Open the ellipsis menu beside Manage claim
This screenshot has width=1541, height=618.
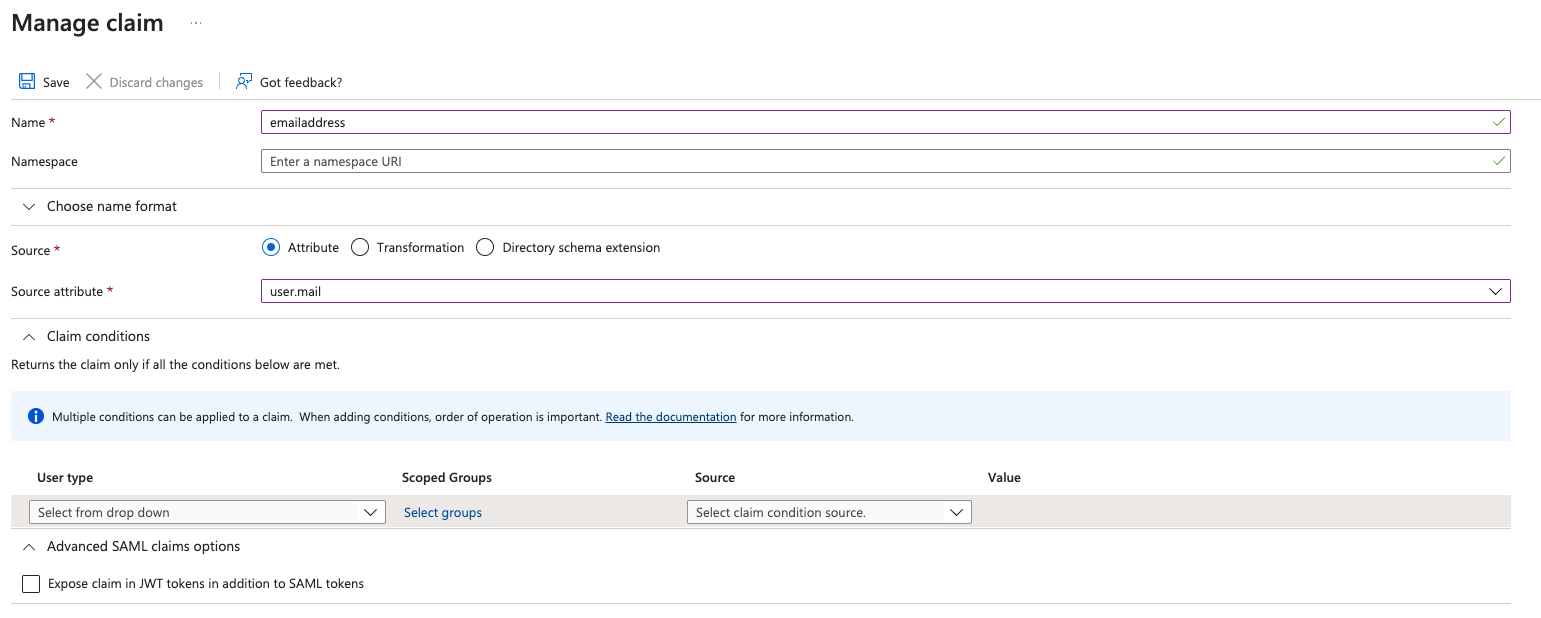tap(196, 24)
